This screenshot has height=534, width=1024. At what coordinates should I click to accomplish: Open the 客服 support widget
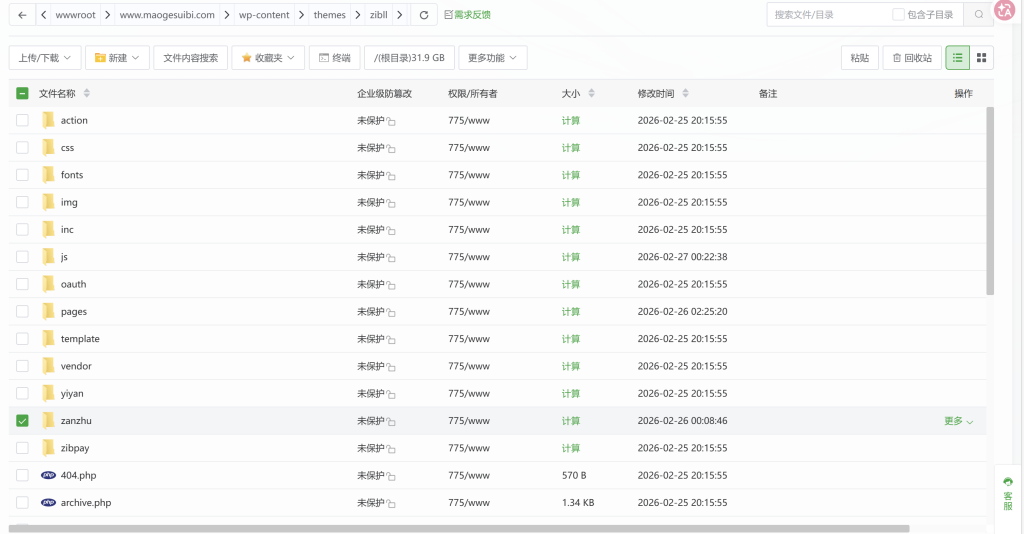click(x=1008, y=494)
